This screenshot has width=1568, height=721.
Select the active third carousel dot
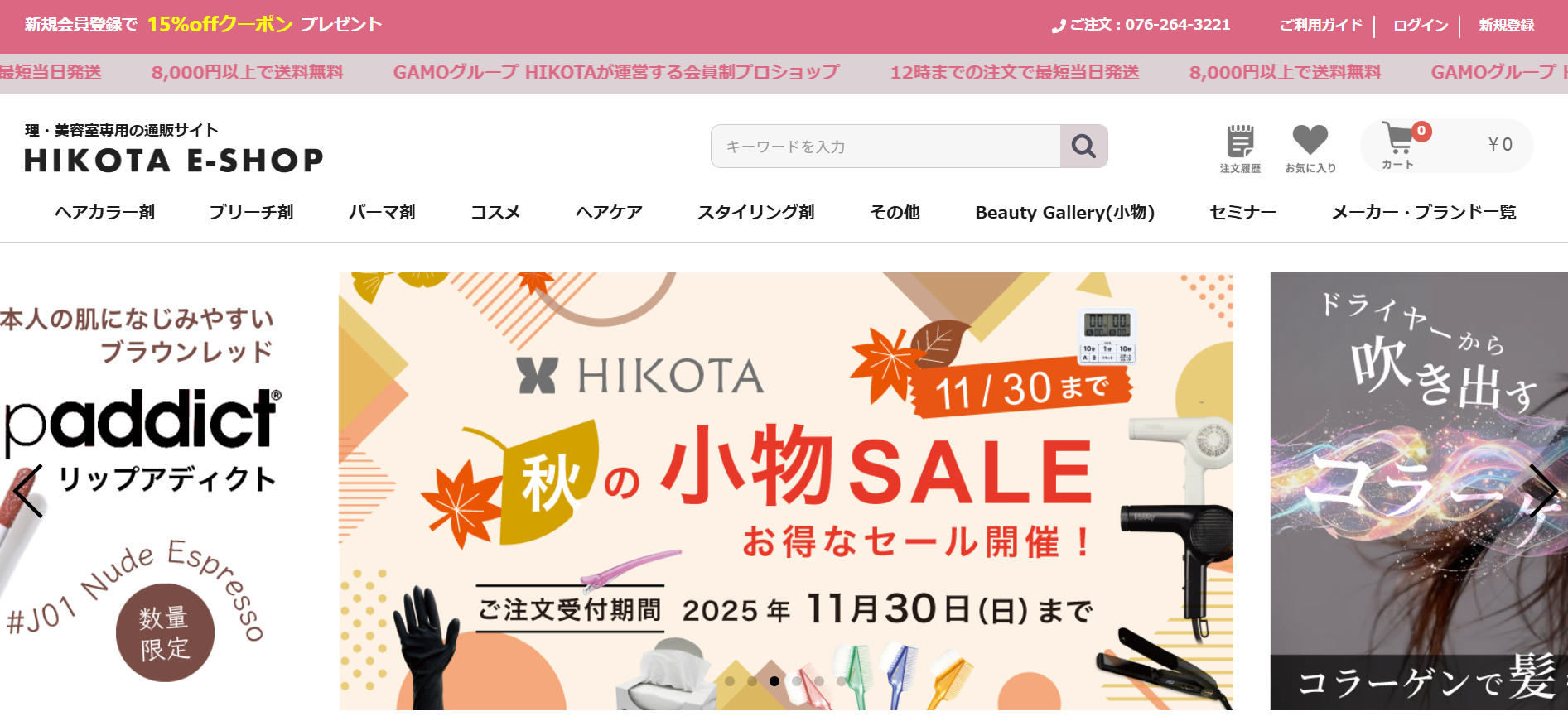tap(774, 681)
